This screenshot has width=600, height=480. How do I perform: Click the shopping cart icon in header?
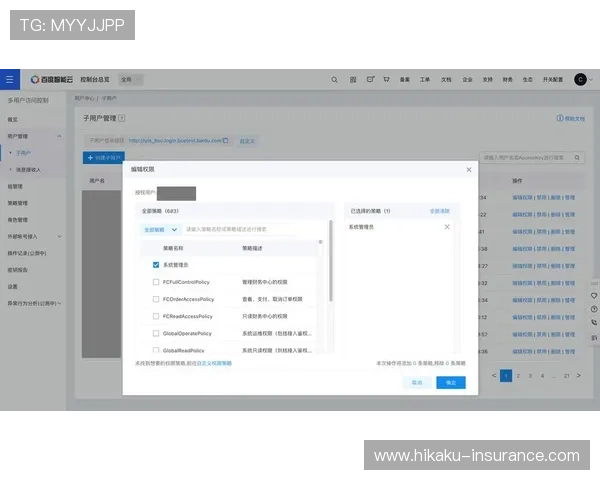click(386, 79)
